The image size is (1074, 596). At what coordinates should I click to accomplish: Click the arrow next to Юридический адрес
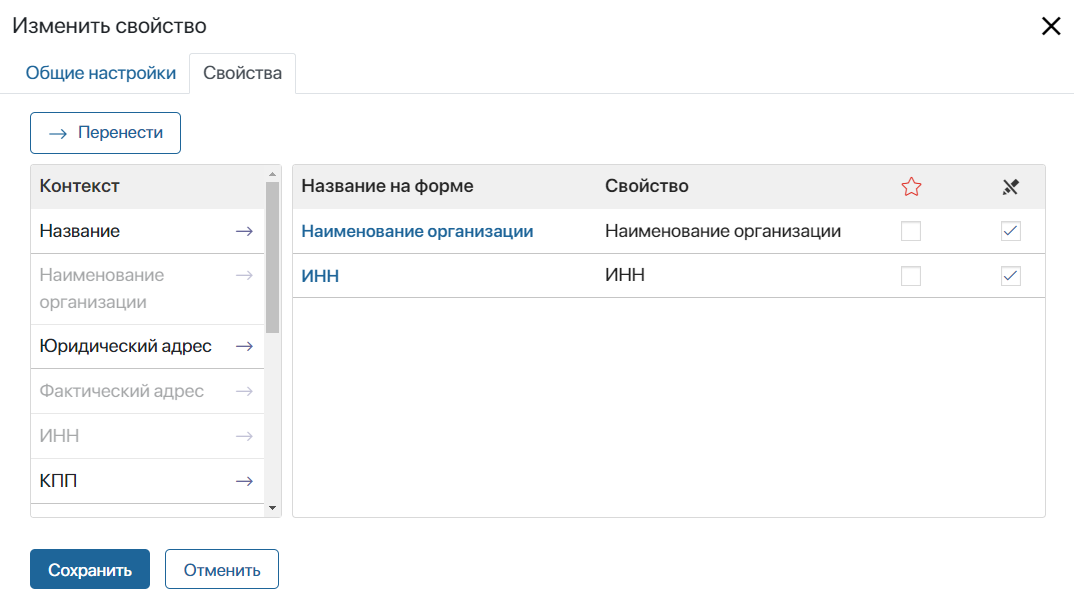coord(245,347)
